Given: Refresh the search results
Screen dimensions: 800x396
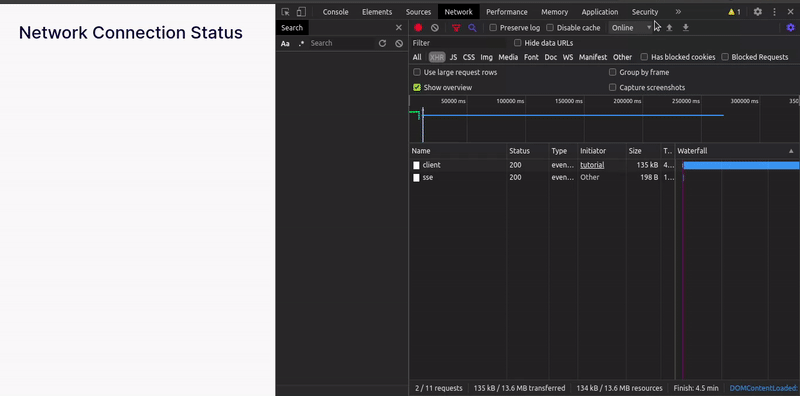Looking at the screenshot, I should 382,43.
